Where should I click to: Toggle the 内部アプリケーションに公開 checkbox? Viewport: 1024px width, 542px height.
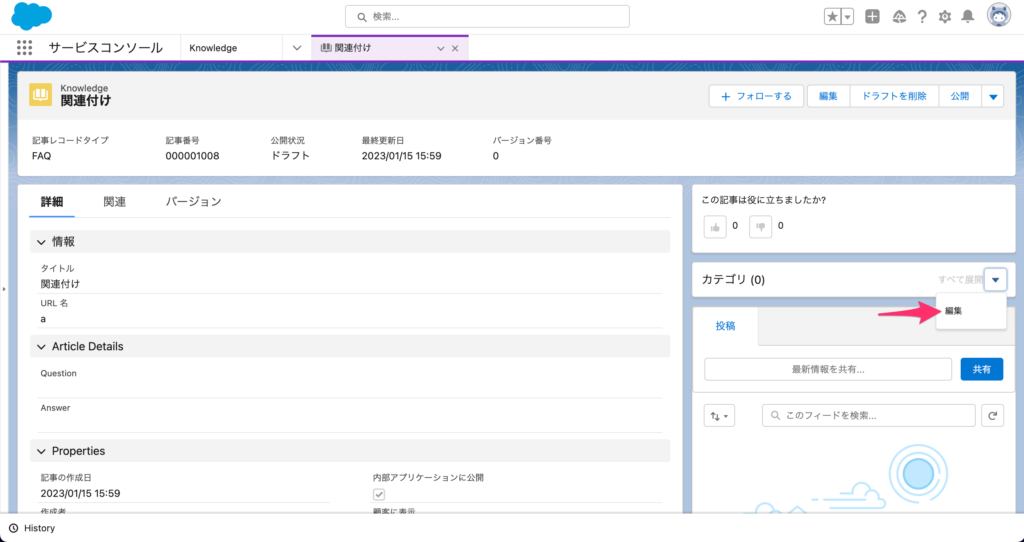coord(379,494)
